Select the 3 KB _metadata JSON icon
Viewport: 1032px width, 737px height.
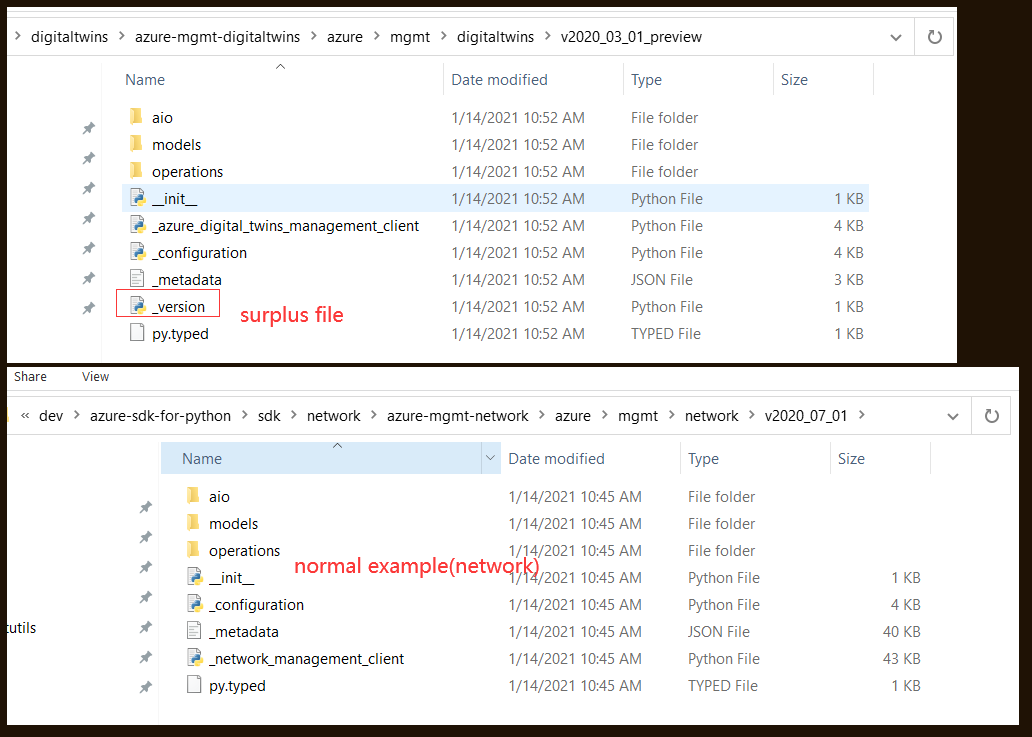[x=137, y=279]
